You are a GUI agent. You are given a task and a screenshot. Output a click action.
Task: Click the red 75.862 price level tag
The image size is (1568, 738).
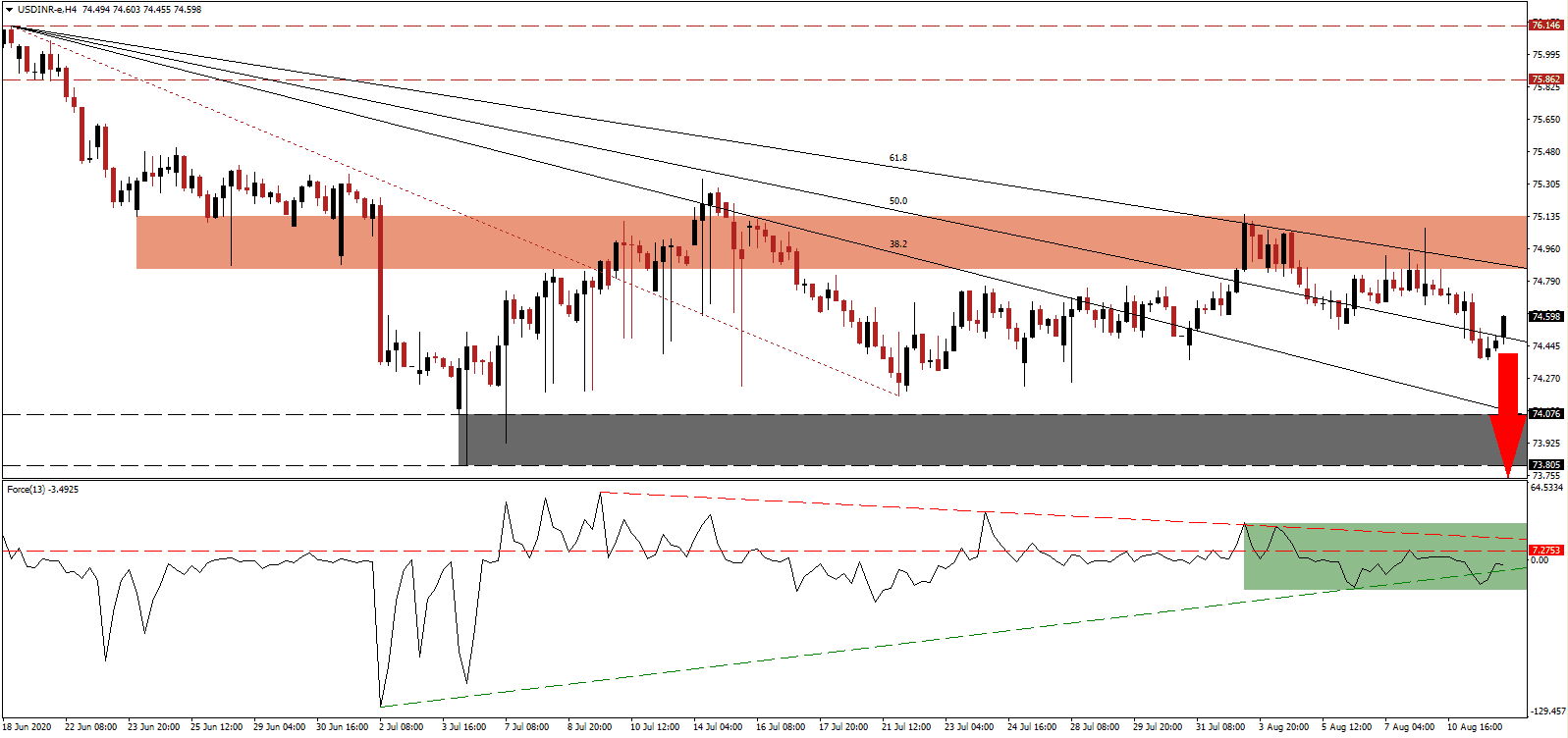click(1546, 79)
